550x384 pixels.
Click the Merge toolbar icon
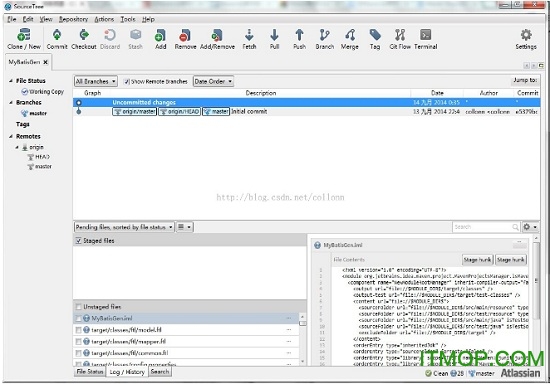pyautogui.click(x=350, y=39)
